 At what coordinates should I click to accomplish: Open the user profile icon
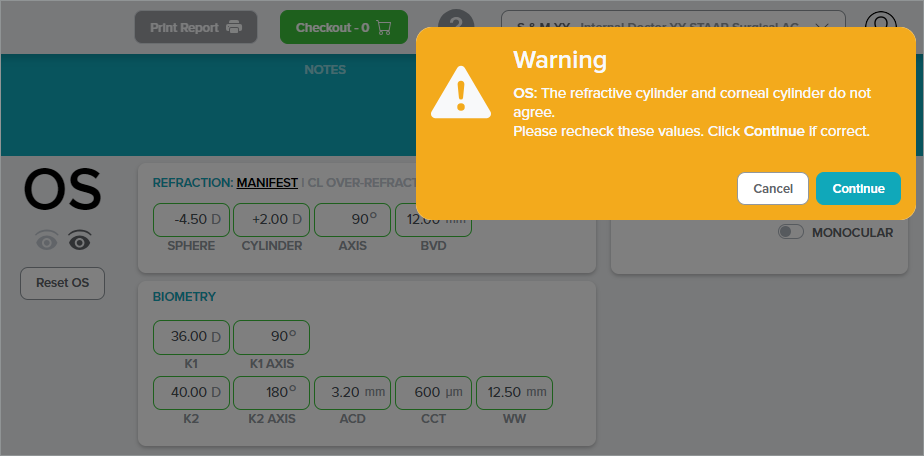coord(880,27)
